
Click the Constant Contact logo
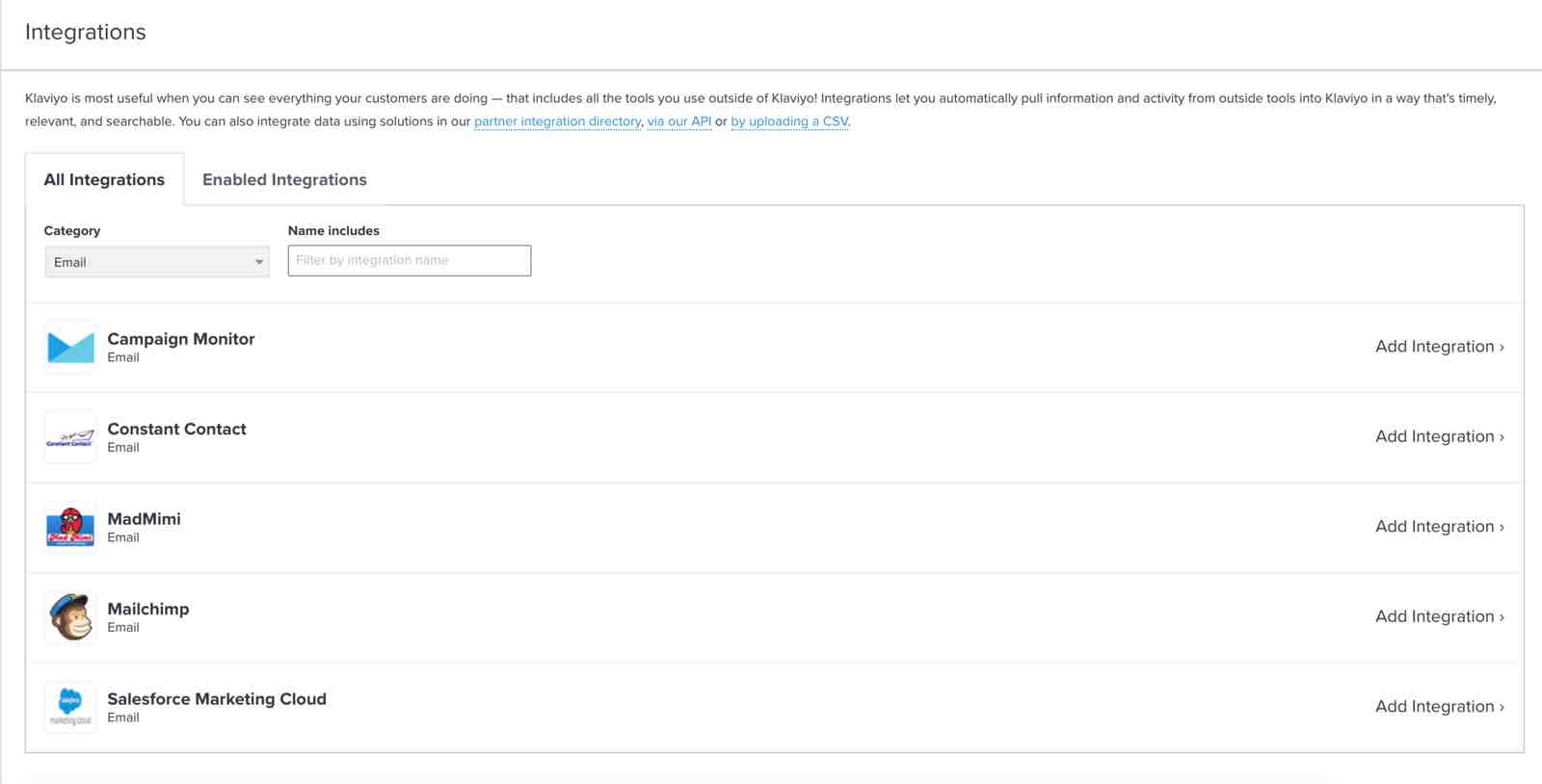click(70, 437)
